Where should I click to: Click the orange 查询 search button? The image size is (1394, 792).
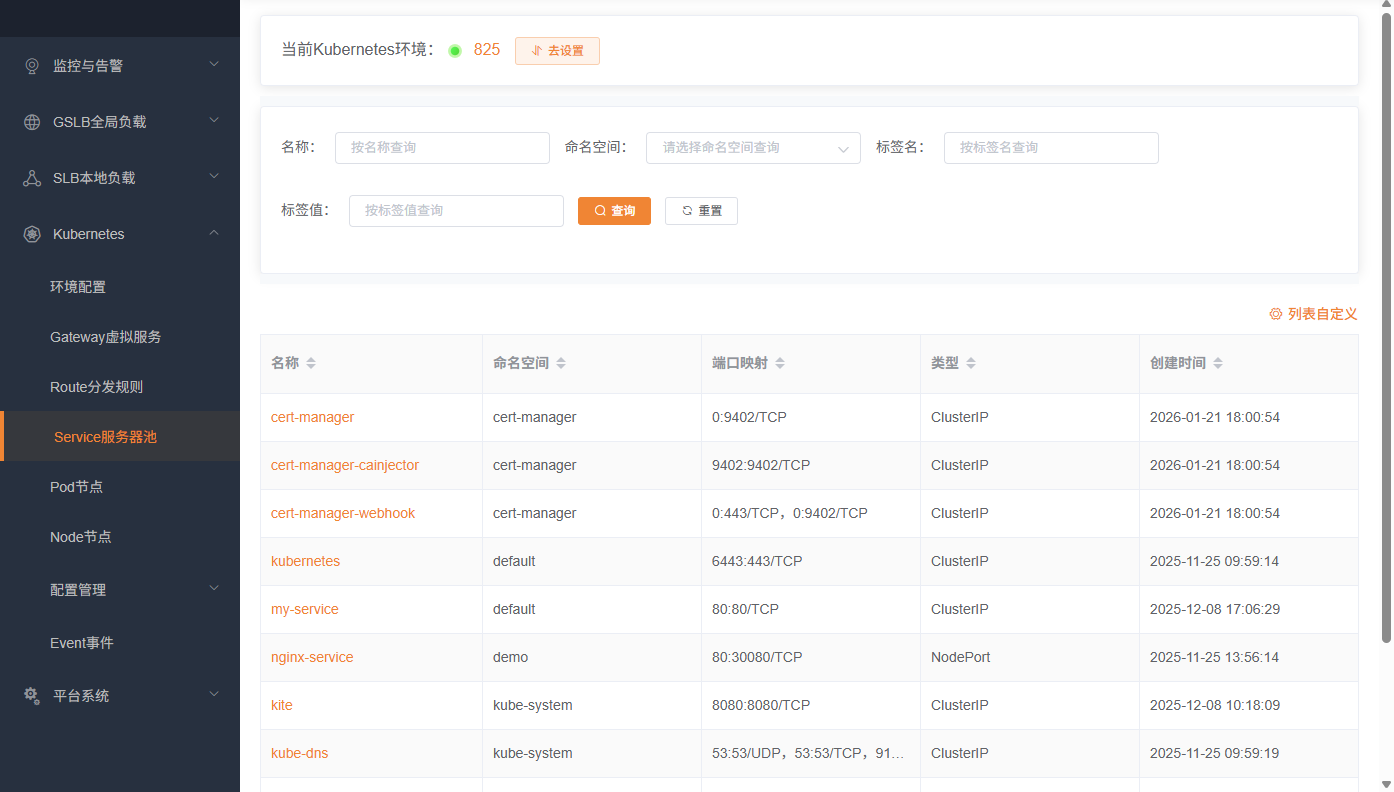(x=614, y=211)
